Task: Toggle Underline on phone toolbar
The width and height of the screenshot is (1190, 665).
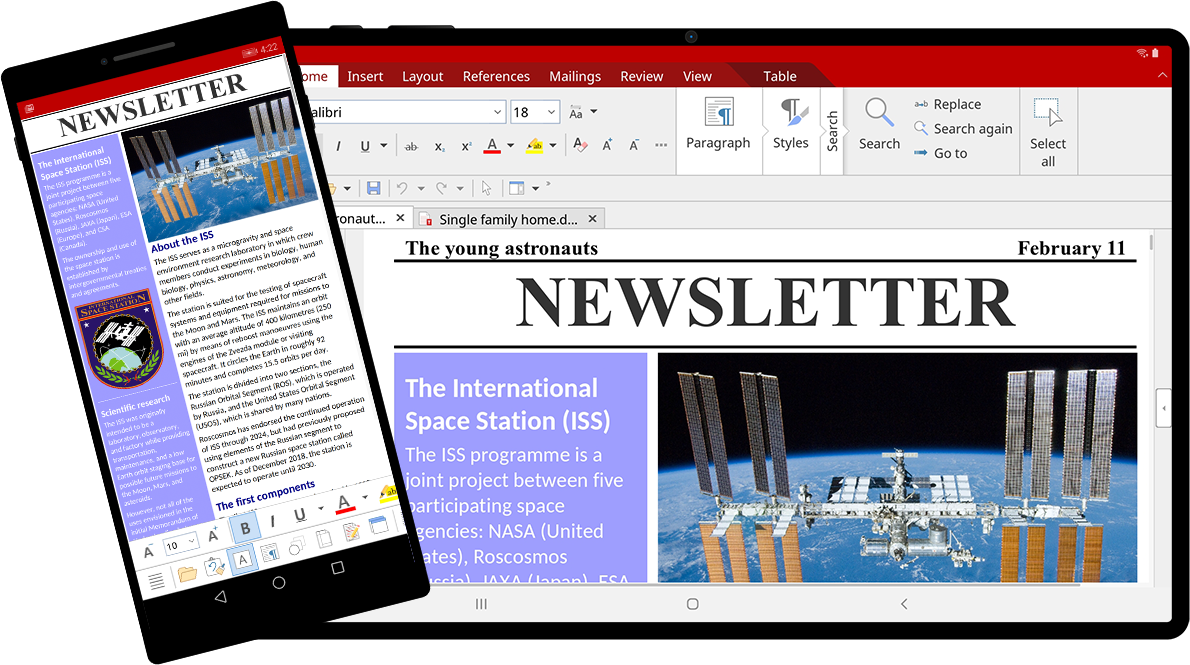Action: coord(300,514)
